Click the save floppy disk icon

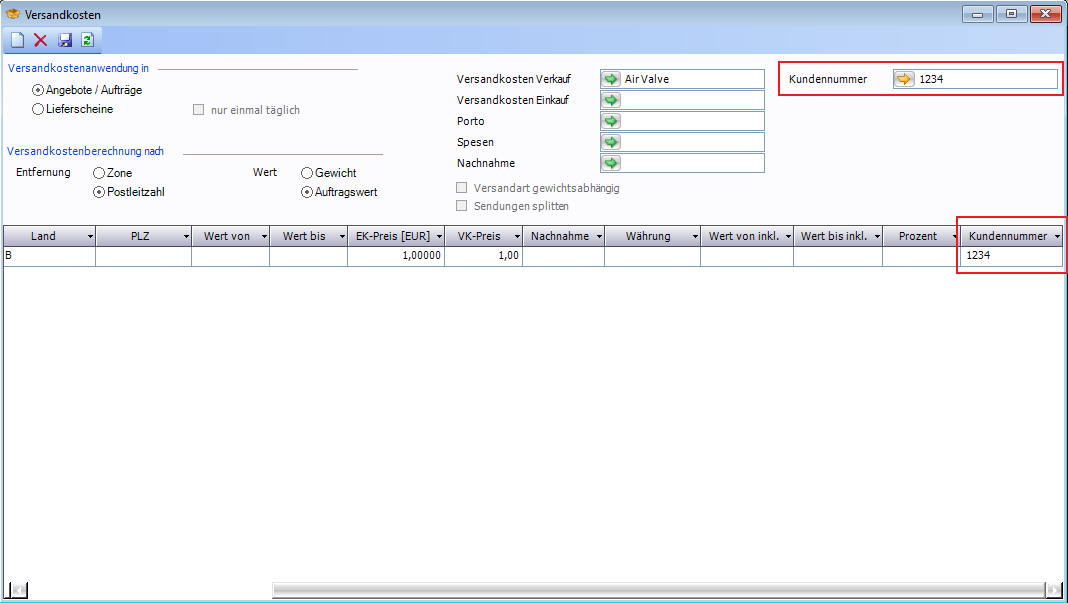(x=65, y=40)
